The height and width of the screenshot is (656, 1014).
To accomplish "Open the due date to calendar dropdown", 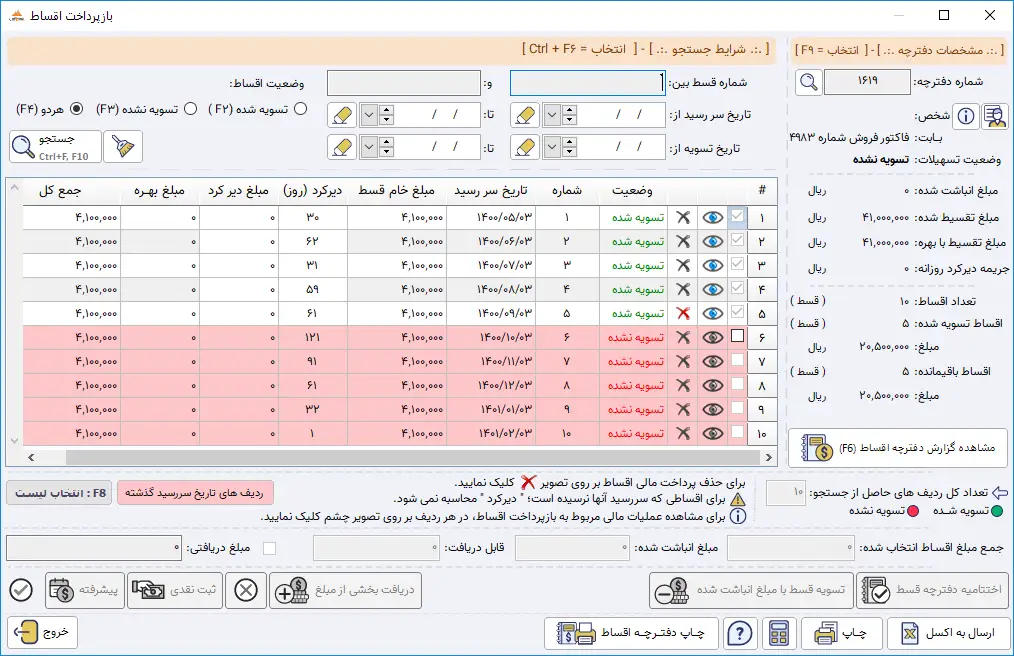I will 369,115.
